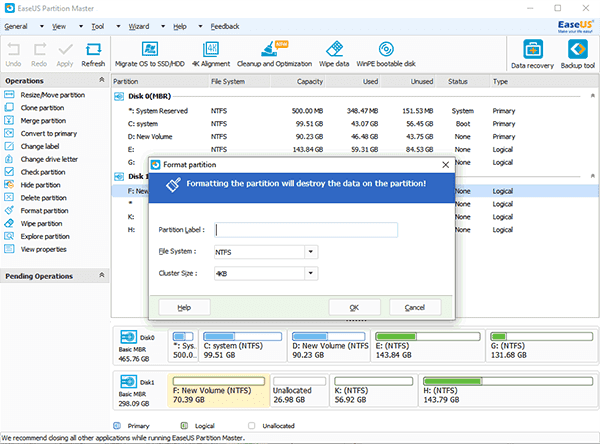Run Check partition operation
The height and width of the screenshot is (444, 600).
click(x=35, y=172)
